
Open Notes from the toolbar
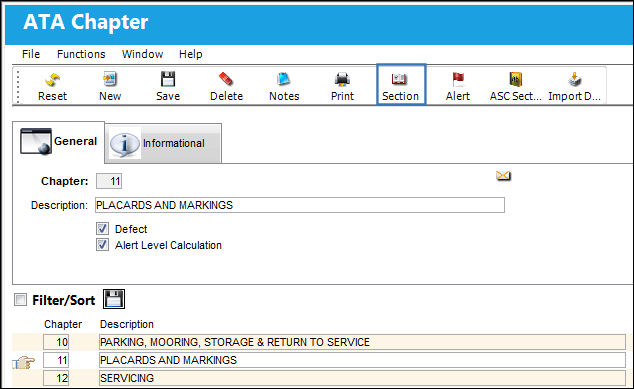[284, 79]
